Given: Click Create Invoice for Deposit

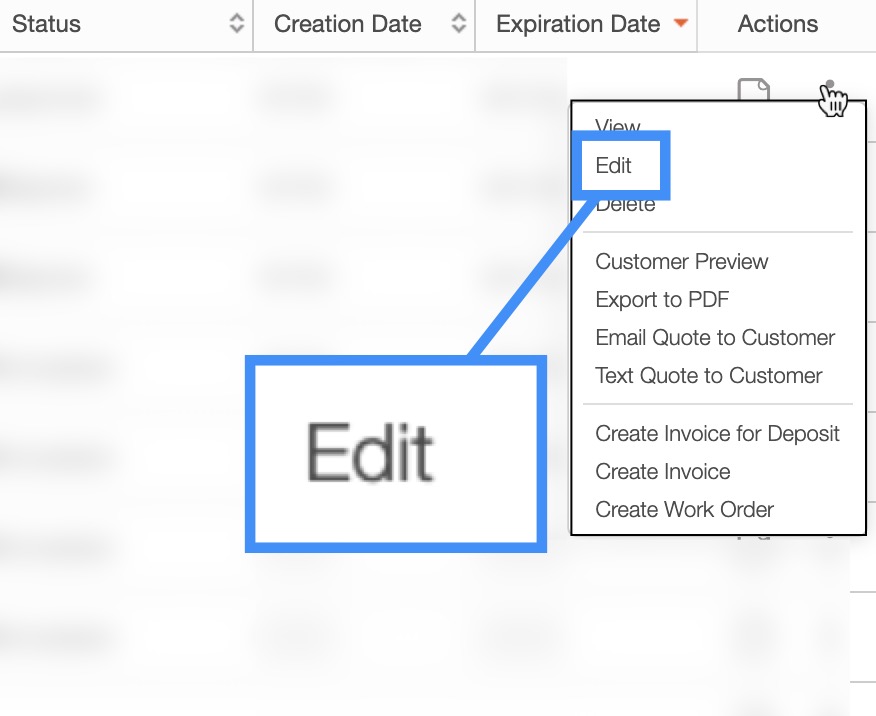Looking at the screenshot, I should (717, 434).
